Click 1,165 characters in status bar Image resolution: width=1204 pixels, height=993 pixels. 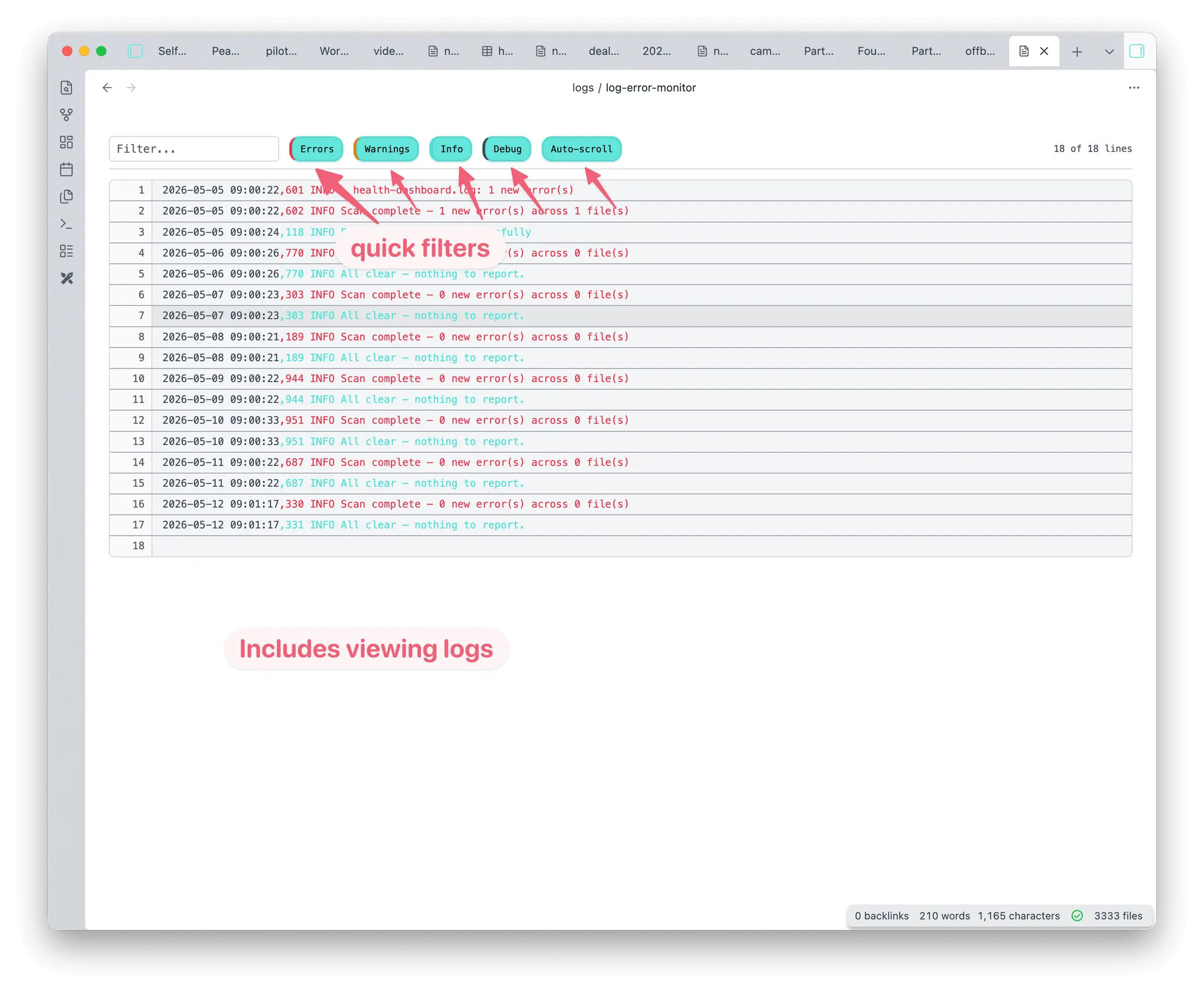[1018, 915]
